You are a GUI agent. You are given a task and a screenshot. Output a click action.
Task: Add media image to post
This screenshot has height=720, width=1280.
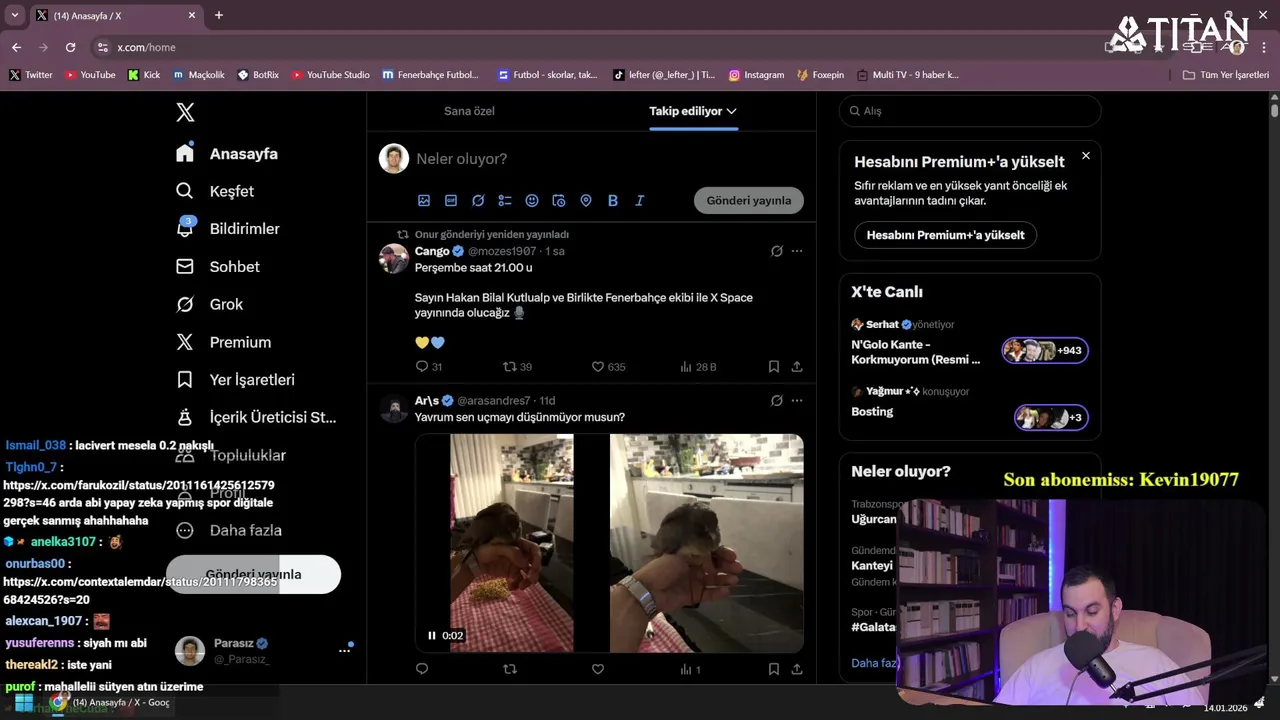[424, 201]
